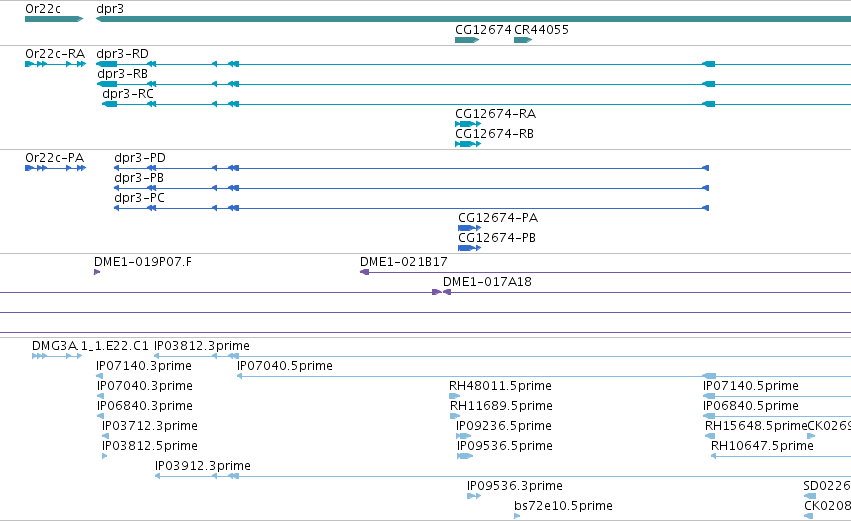Open the CG12674-RB transcript feature
This screenshot has height=521, width=851.
pos(468,144)
